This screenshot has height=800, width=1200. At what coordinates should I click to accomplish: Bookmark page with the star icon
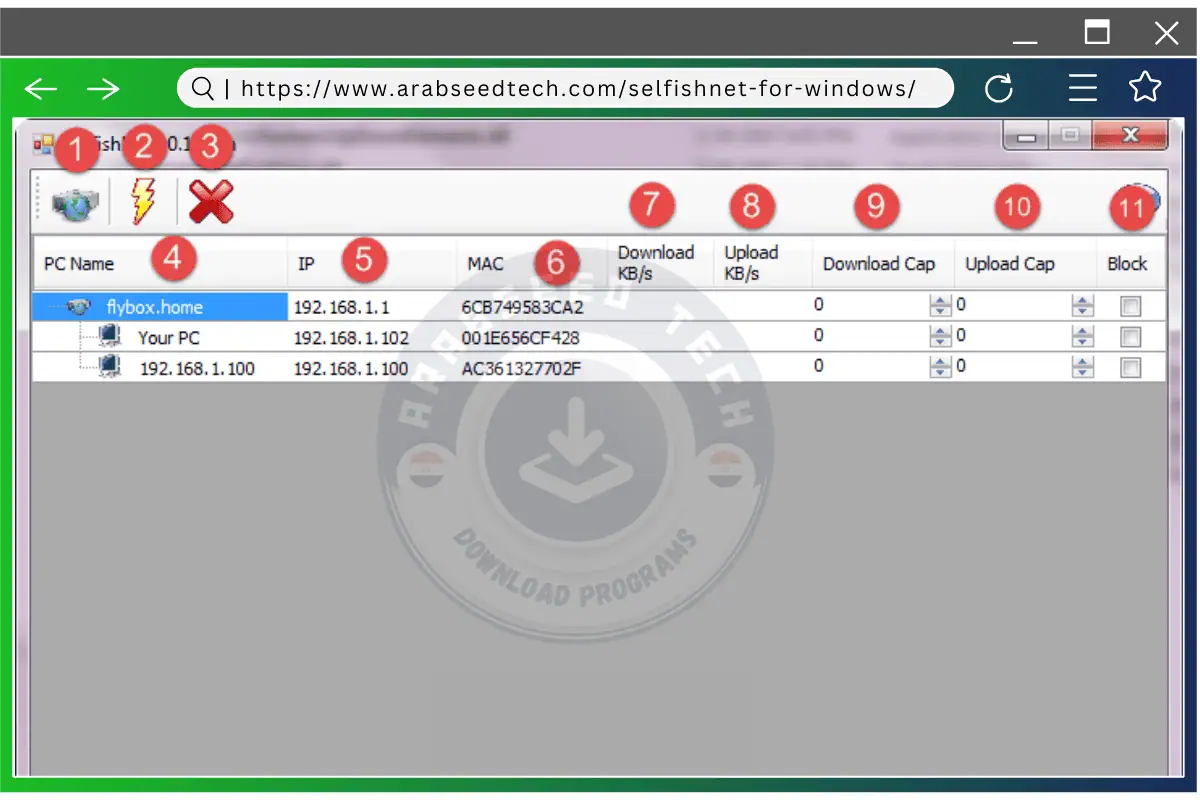[1145, 89]
